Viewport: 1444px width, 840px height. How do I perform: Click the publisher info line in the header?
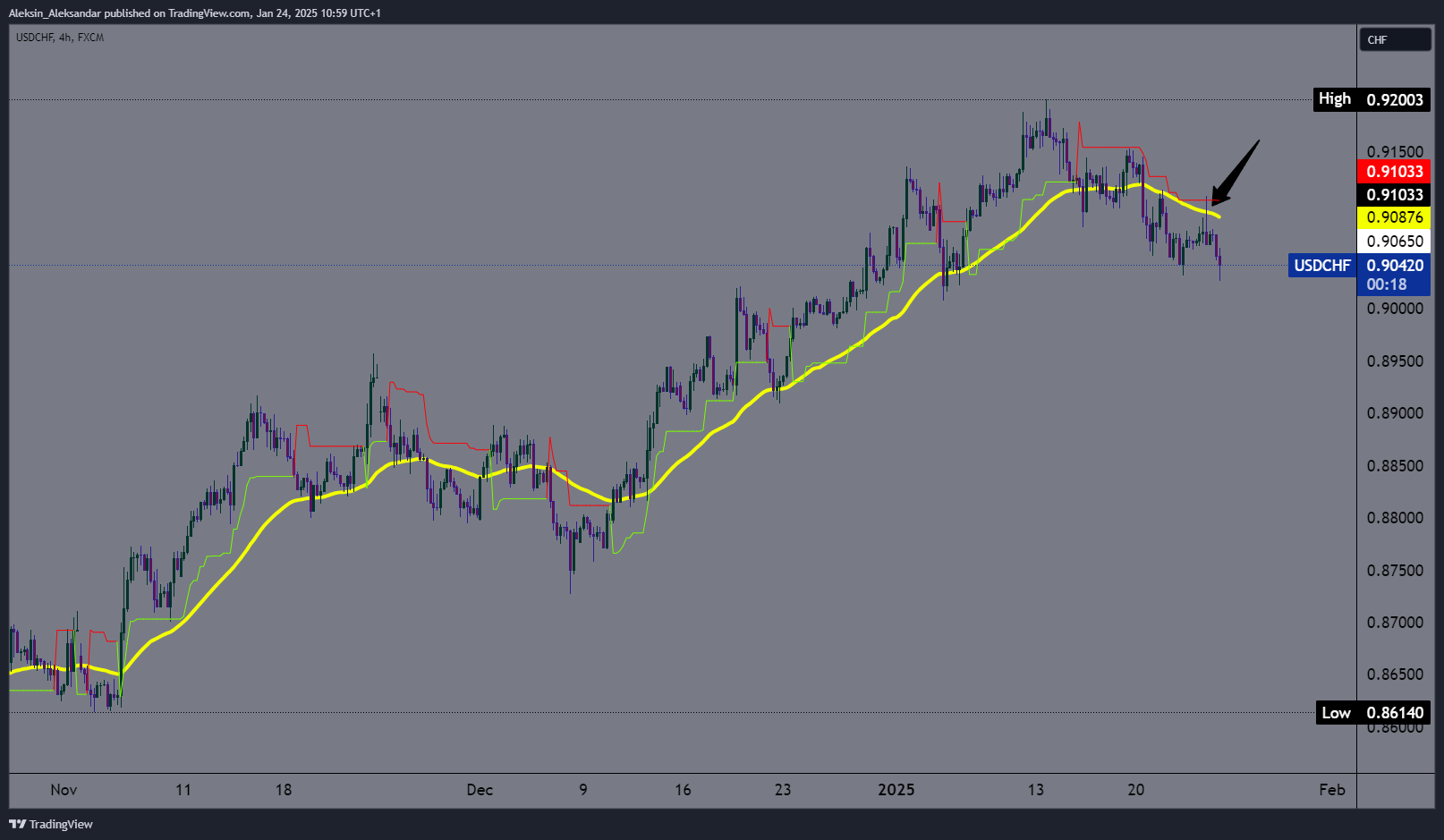tap(194, 13)
